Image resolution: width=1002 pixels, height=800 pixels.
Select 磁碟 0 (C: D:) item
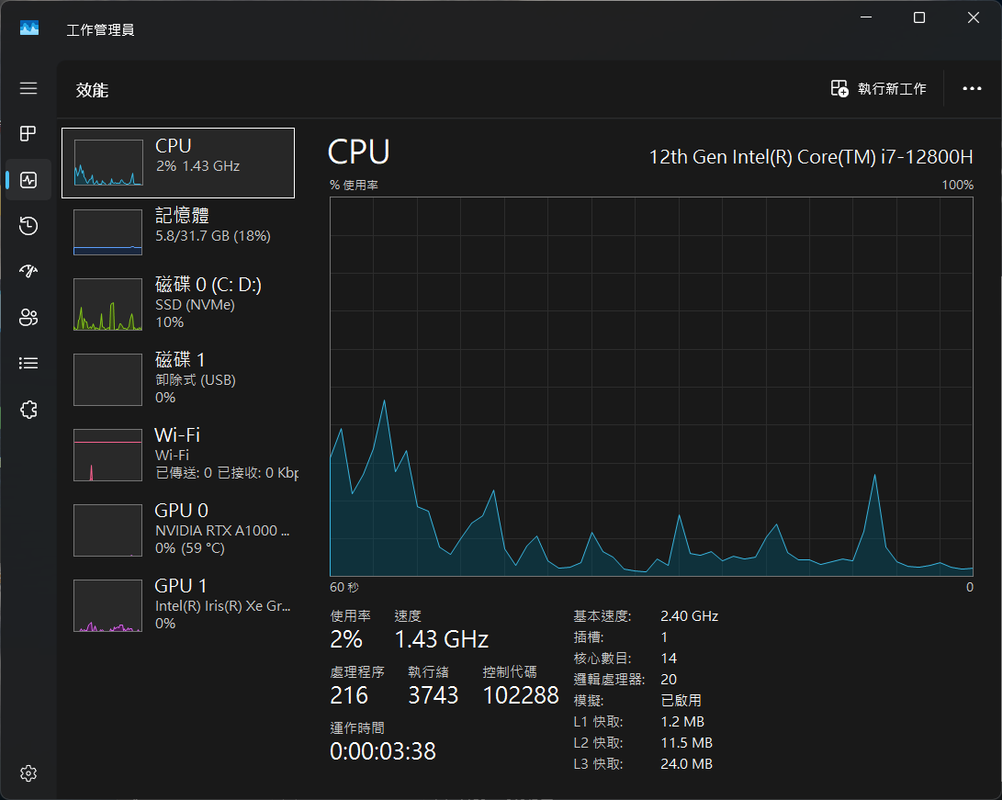pyautogui.click(x=178, y=304)
